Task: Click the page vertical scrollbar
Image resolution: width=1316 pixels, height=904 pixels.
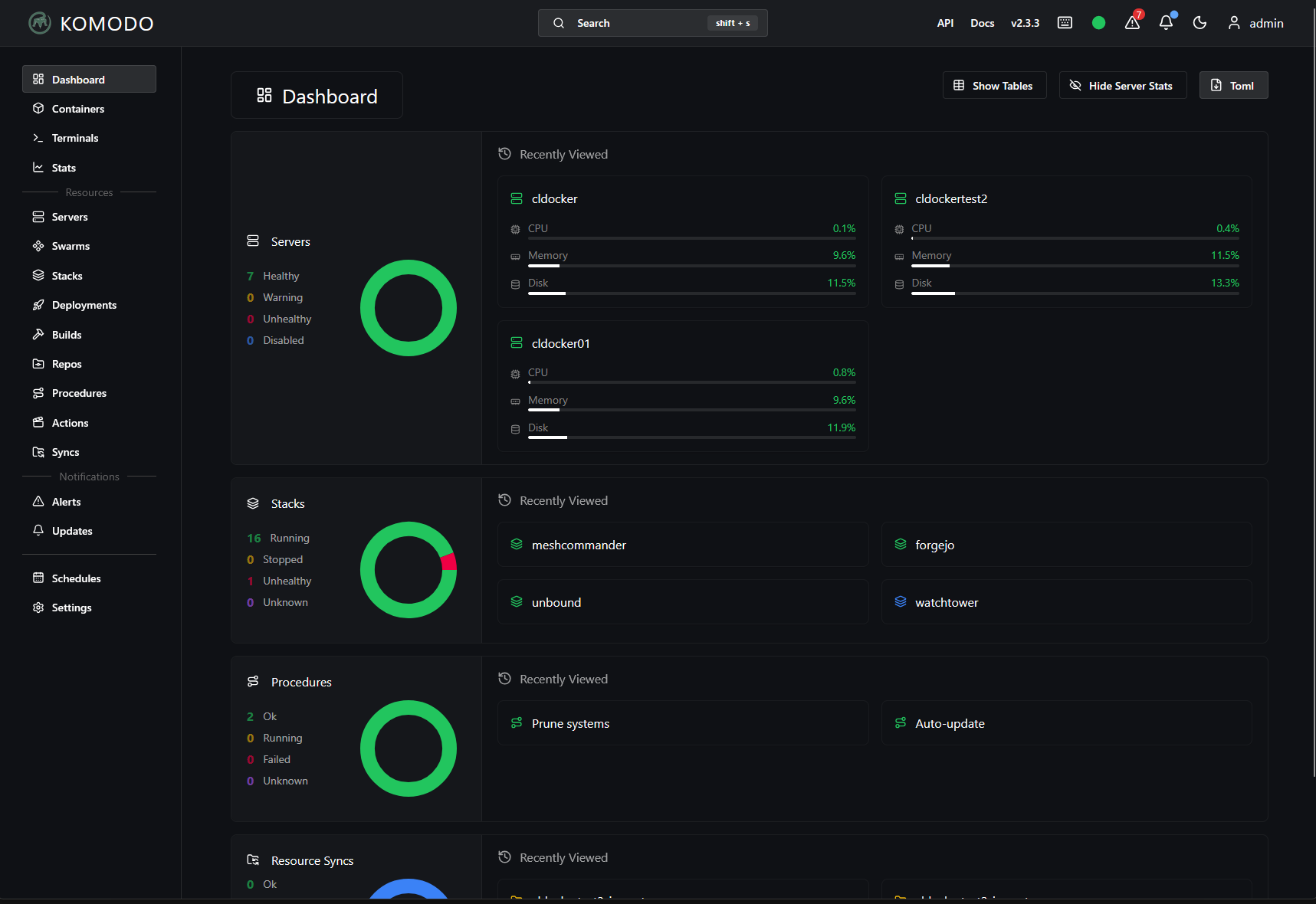Action: point(1313,391)
